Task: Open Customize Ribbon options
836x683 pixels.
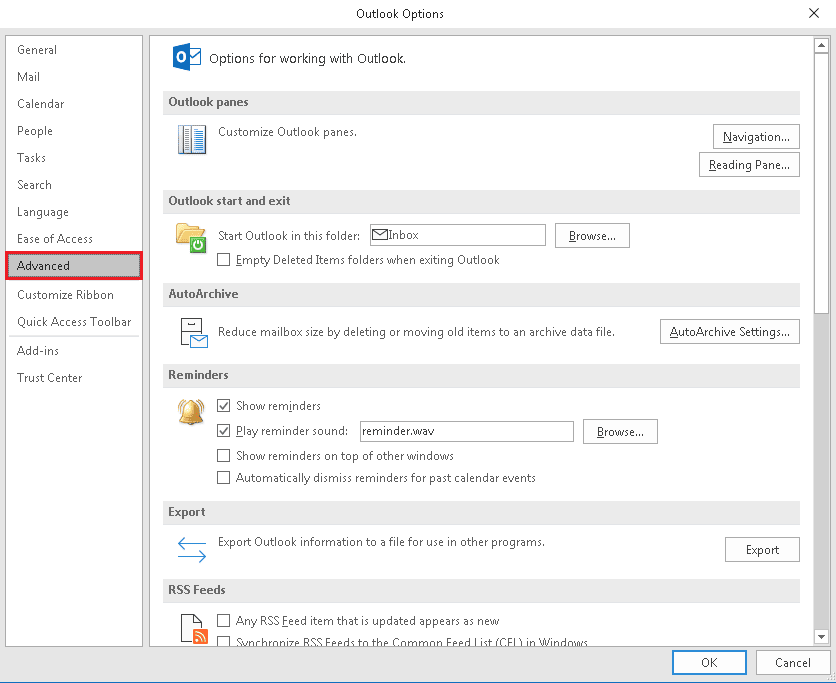Action: coord(74,295)
